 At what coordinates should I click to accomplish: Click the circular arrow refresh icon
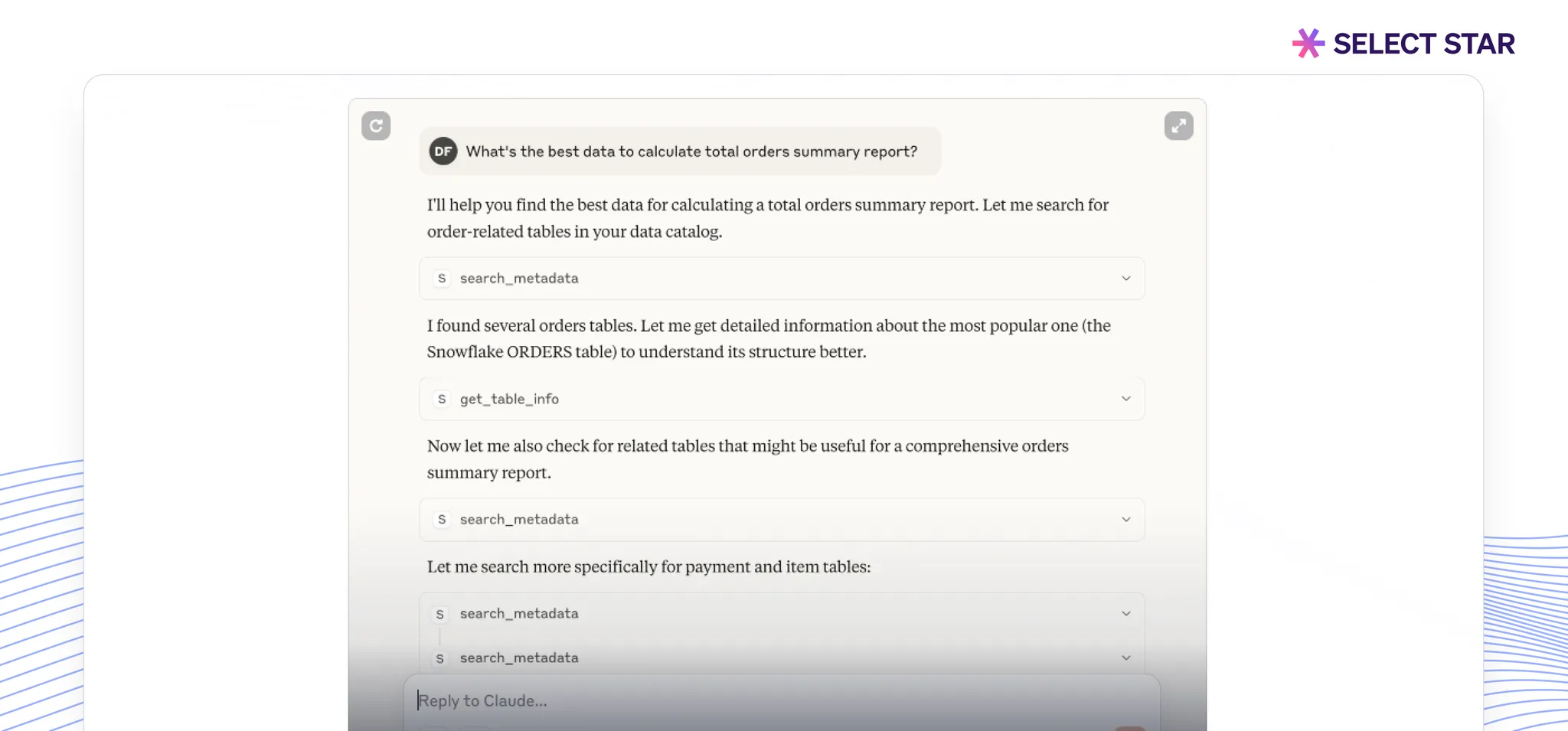pyautogui.click(x=376, y=126)
